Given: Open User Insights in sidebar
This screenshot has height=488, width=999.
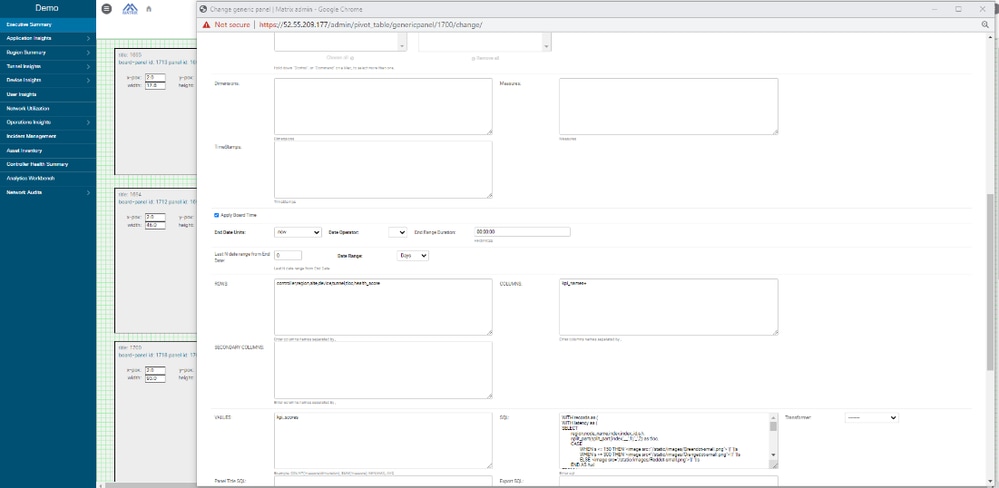Looking at the screenshot, I should pyautogui.click(x=48, y=94).
